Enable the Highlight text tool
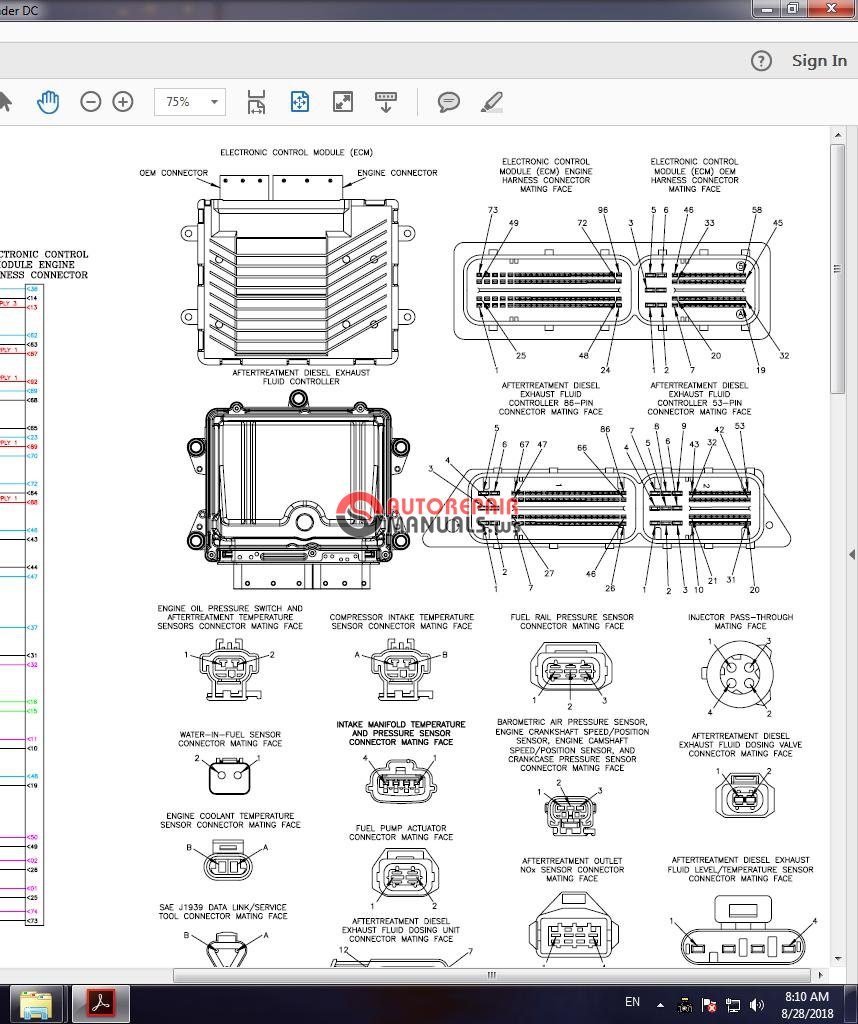This screenshot has width=858, height=1024. click(x=491, y=101)
